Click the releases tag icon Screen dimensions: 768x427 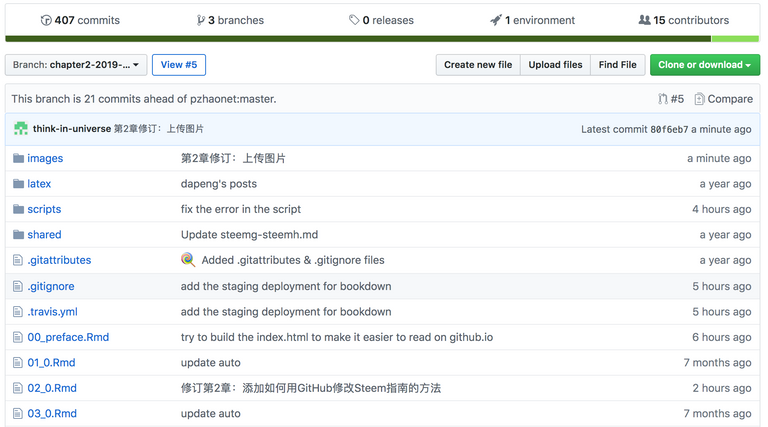point(354,20)
